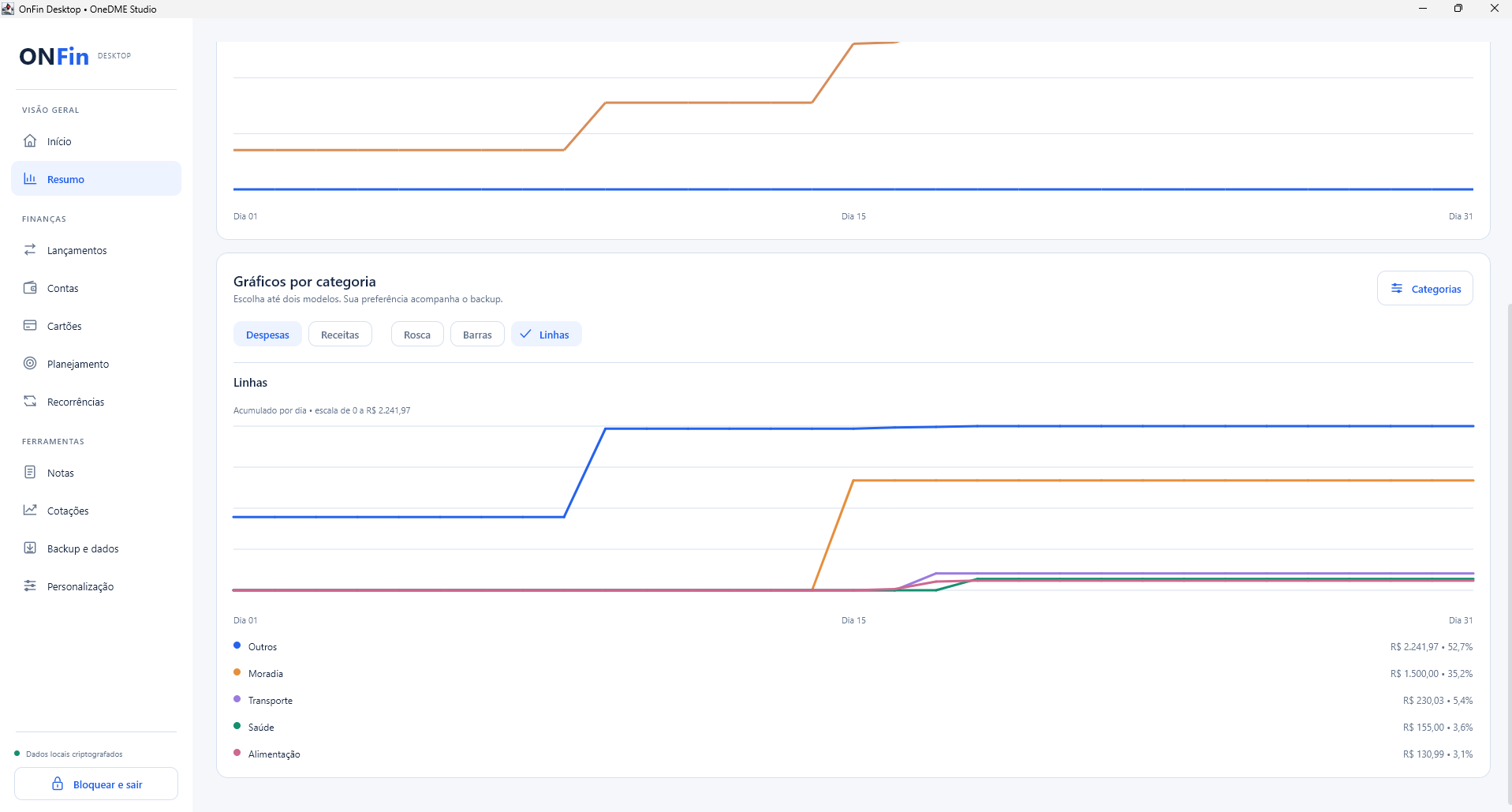Open the Categorias button
The image size is (1512, 812).
[1424, 288]
